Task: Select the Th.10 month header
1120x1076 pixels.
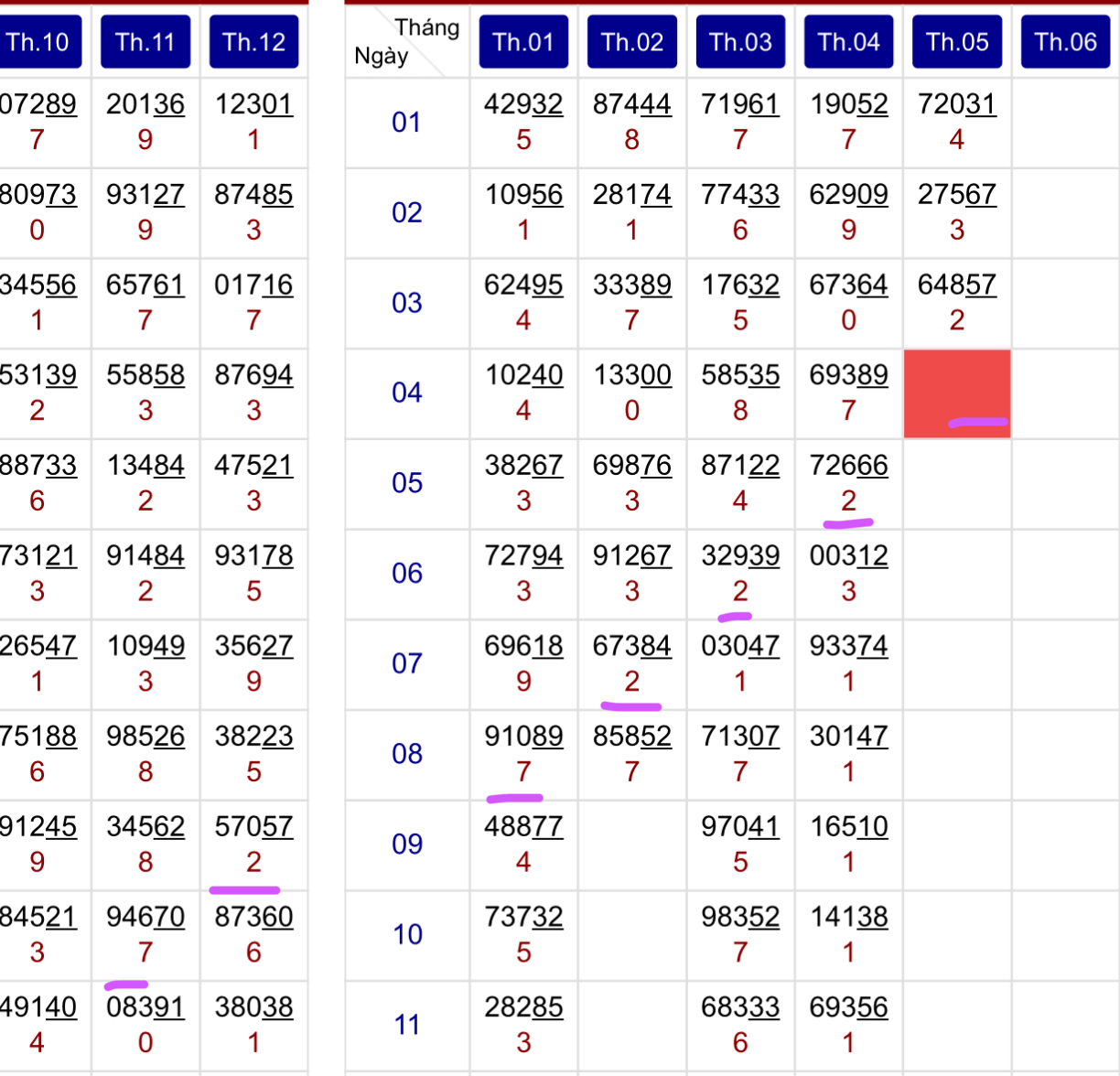Action: [38, 42]
